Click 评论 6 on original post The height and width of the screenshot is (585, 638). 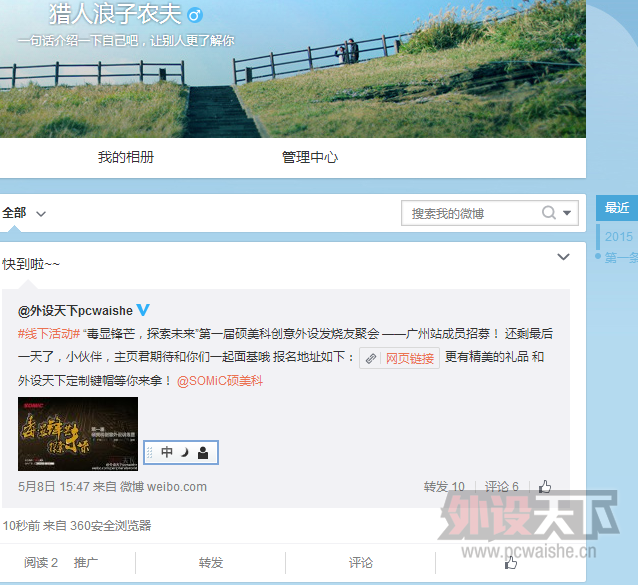tap(502, 487)
